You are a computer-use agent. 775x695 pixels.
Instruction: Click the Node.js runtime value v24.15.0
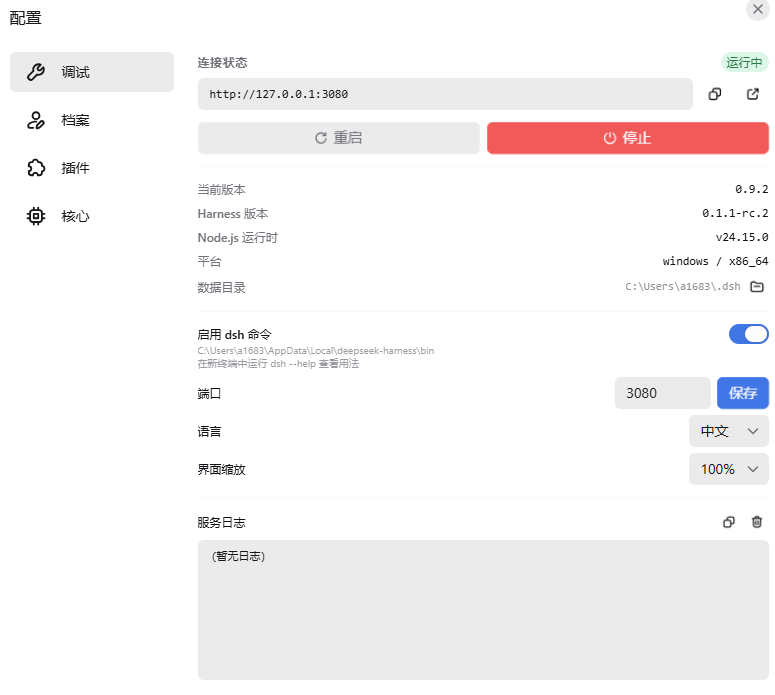[742, 237]
